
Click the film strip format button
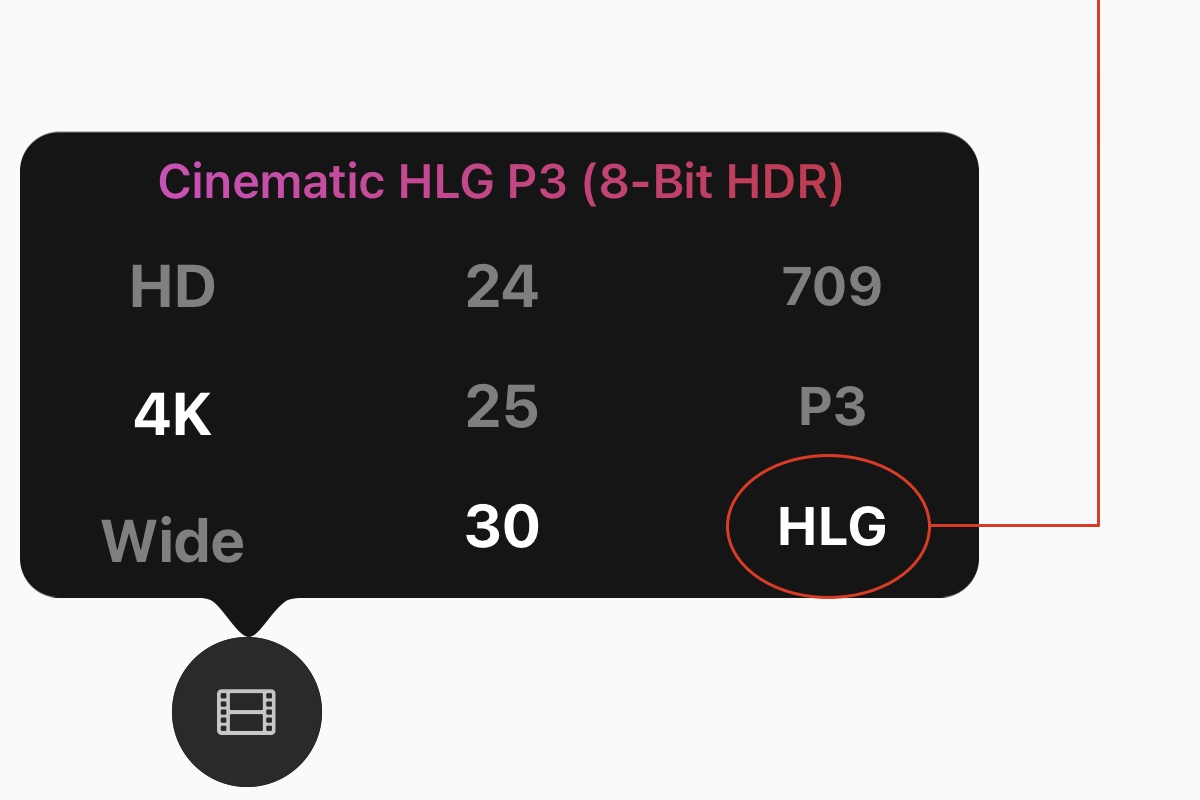247,712
